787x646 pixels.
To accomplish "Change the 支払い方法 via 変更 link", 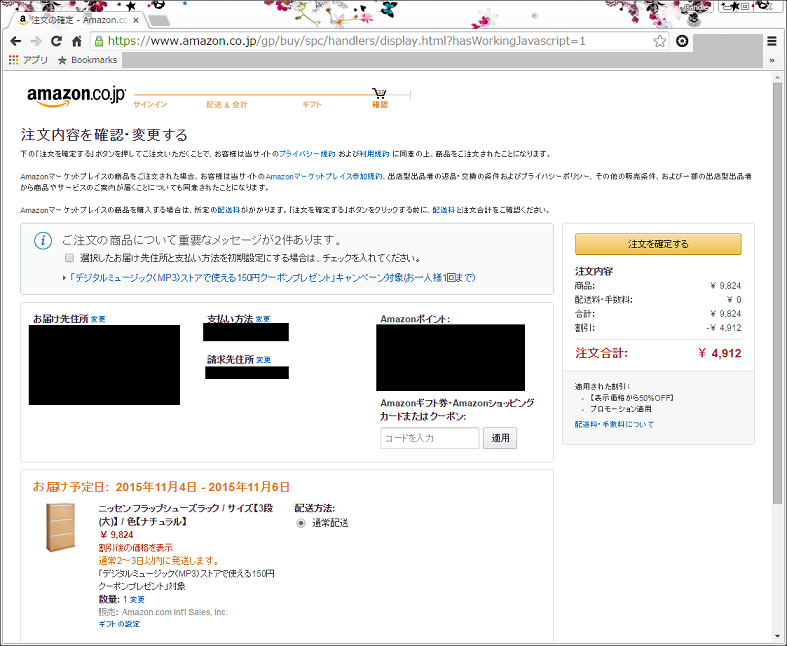I will (x=263, y=319).
